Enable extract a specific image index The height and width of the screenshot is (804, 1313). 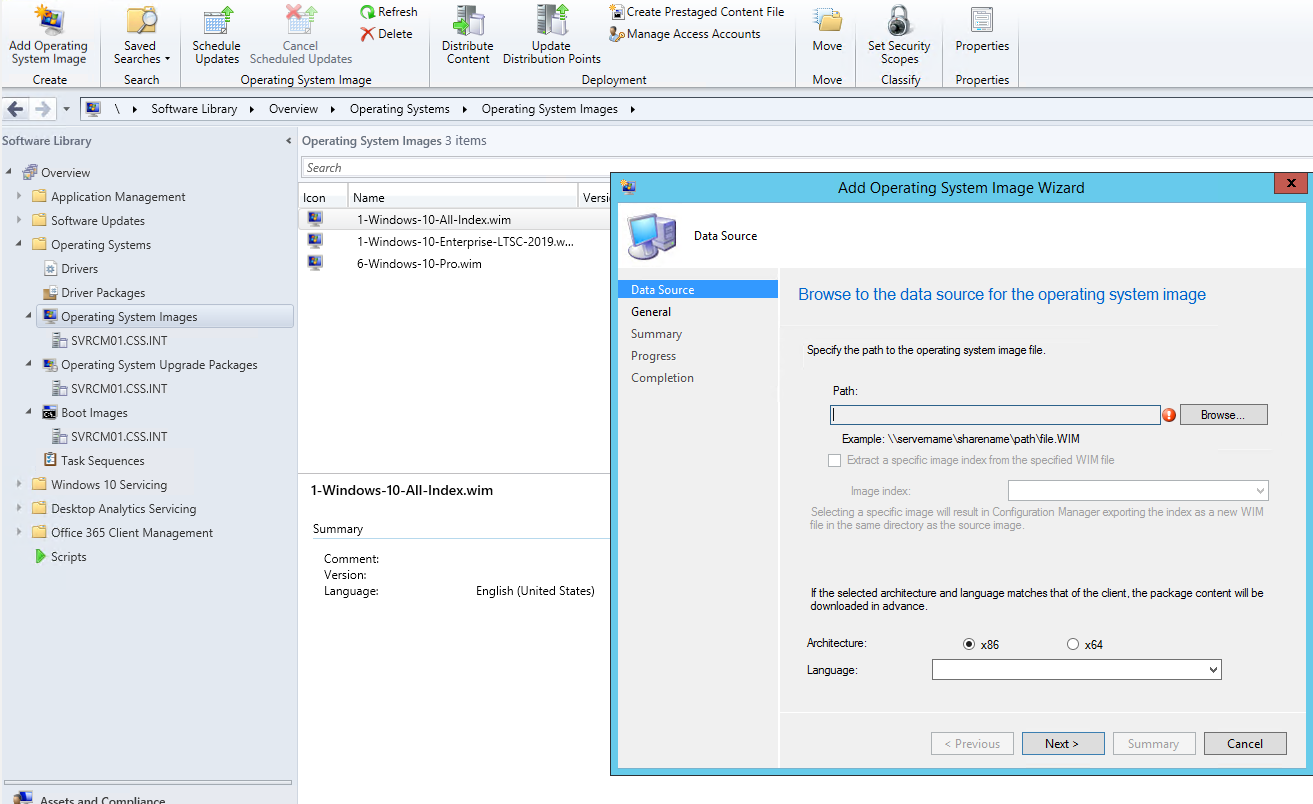coord(835,460)
